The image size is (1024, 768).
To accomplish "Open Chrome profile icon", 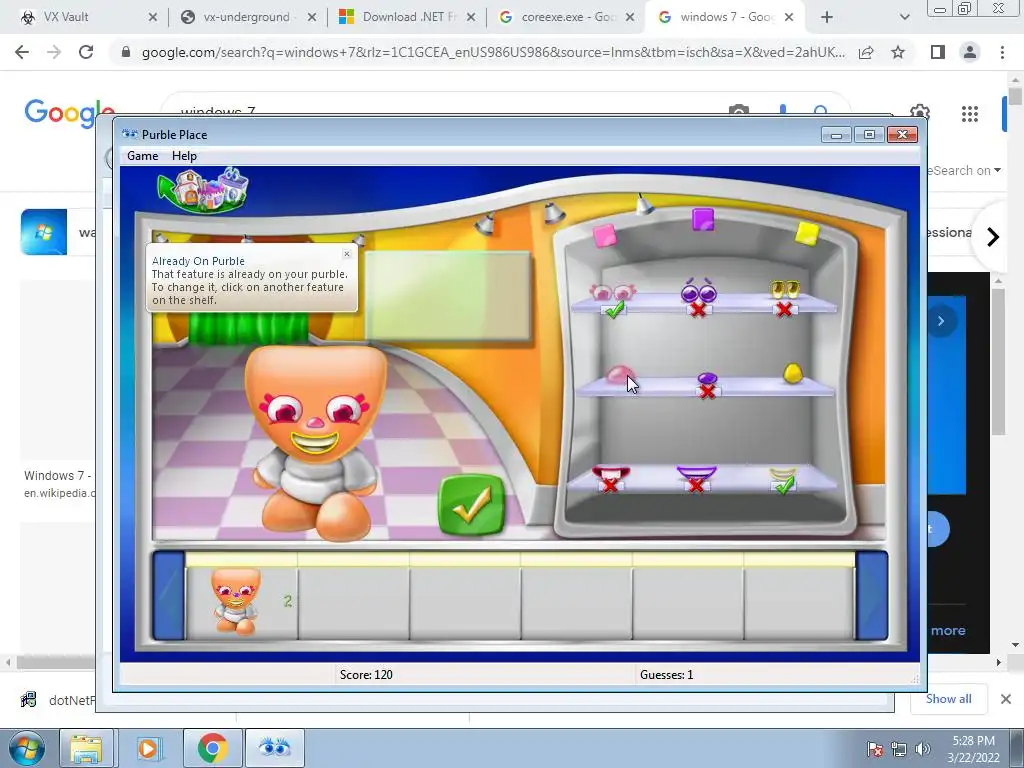I will pos(970,52).
